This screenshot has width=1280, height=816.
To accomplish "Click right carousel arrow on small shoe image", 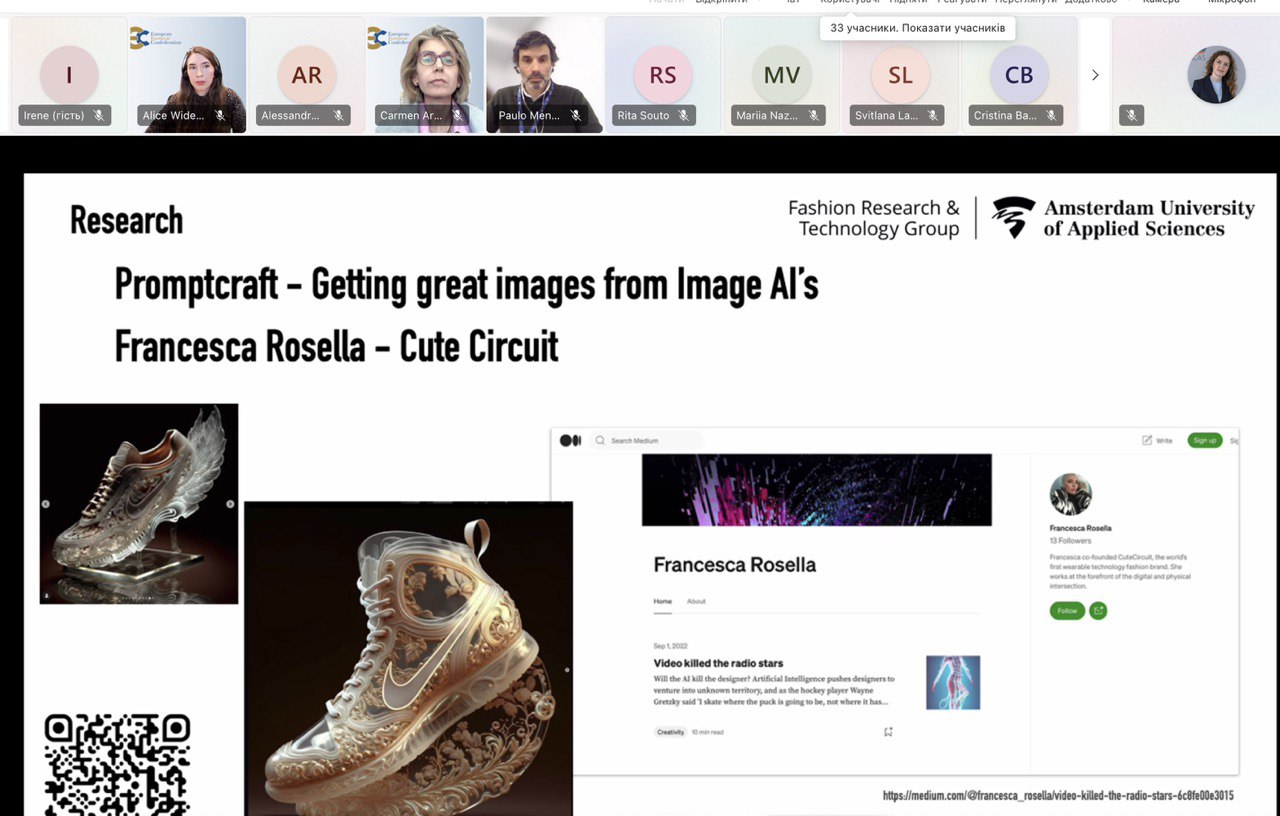I will (x=230, y=504).
